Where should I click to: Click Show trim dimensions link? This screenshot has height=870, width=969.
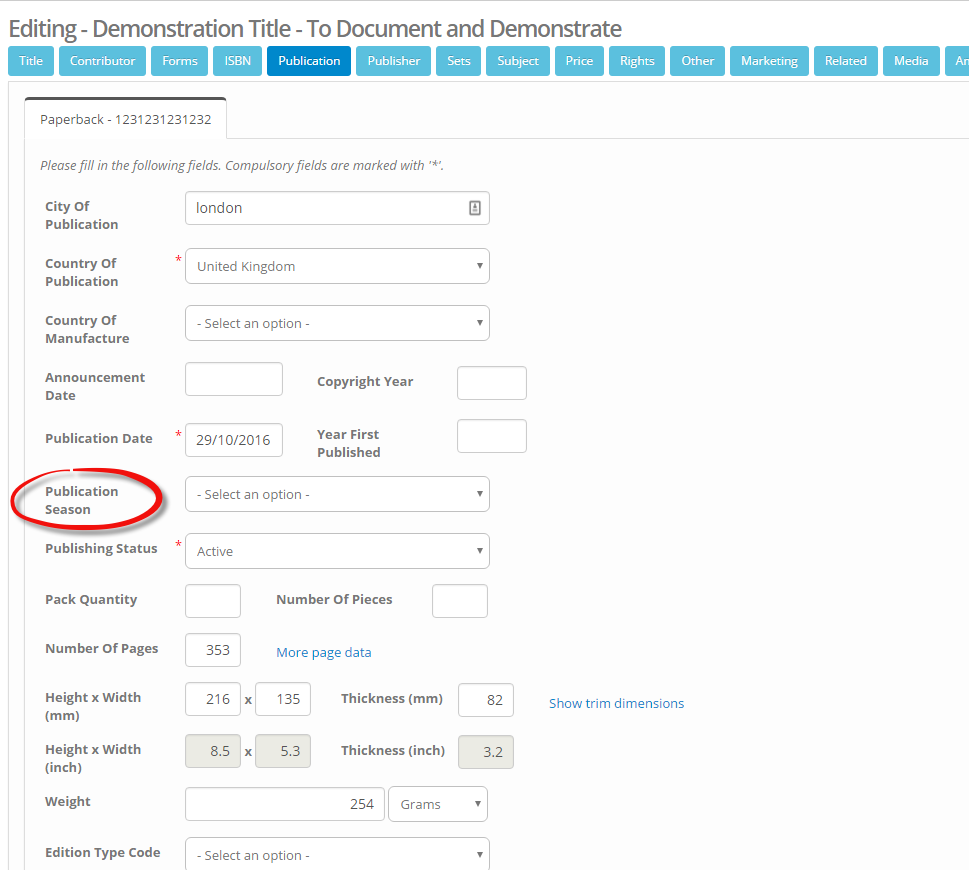click(x=616, y=703)
